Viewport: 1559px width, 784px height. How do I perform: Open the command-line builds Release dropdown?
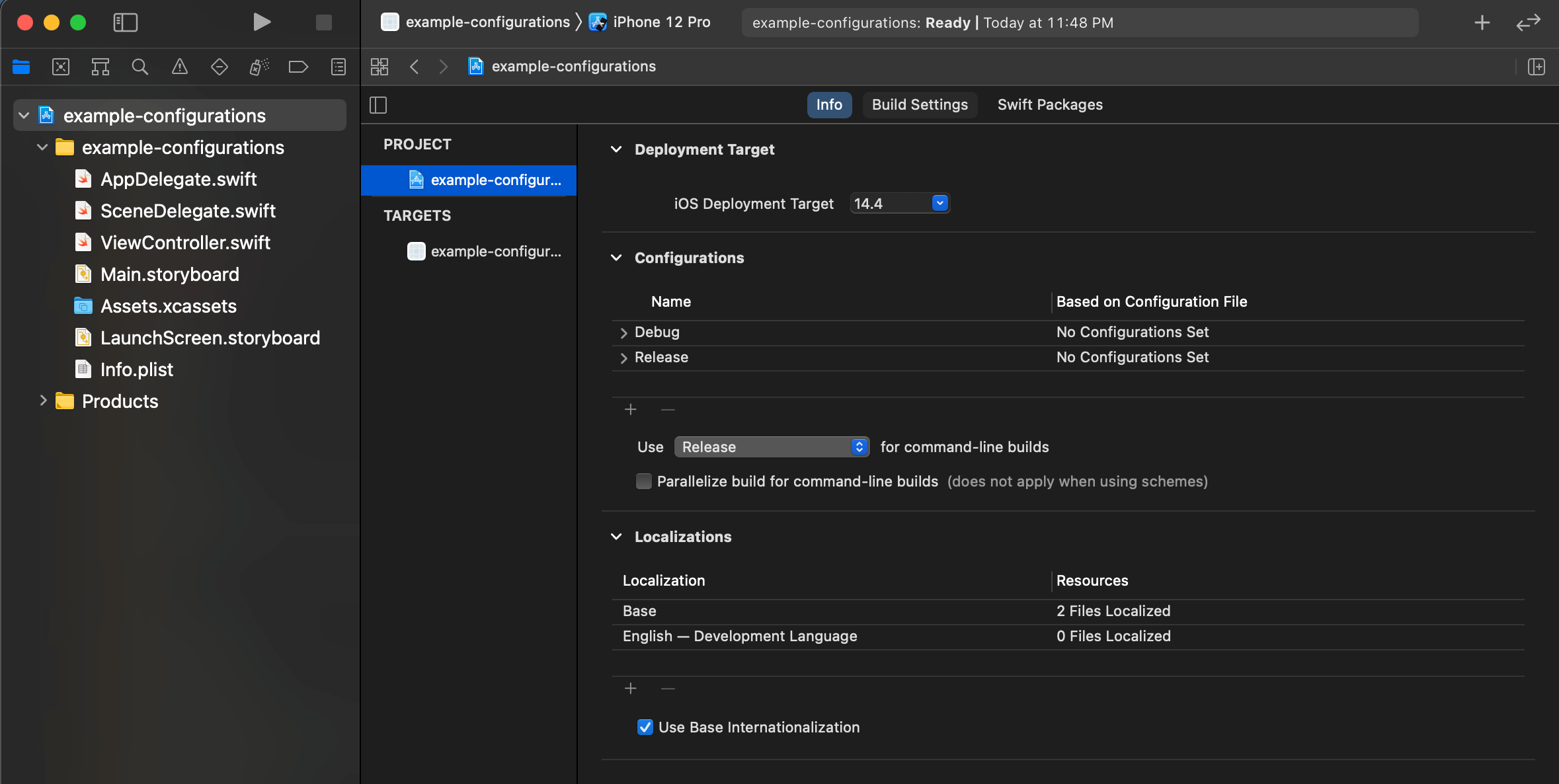pyautogui.click(x=772, y=447)
